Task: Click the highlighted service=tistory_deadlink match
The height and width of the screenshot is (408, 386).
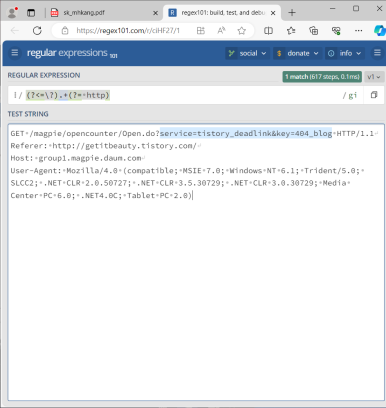Action: (246, 133)
